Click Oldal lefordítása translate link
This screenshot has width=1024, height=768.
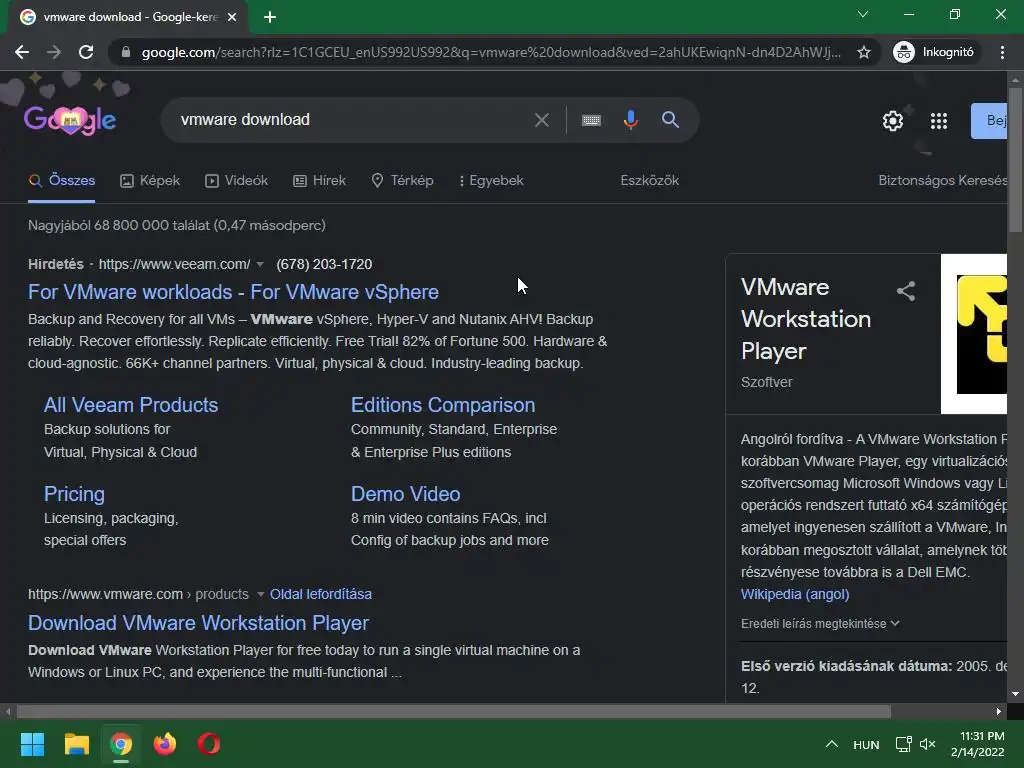click(x=321, y=594)
